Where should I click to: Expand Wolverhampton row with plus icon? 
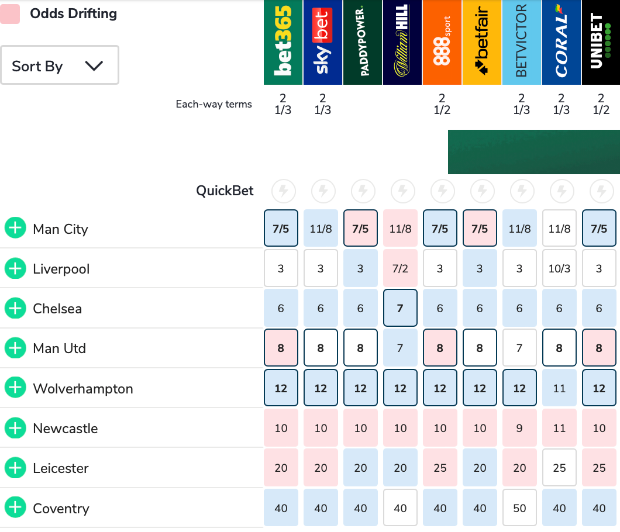pos(15,388)
